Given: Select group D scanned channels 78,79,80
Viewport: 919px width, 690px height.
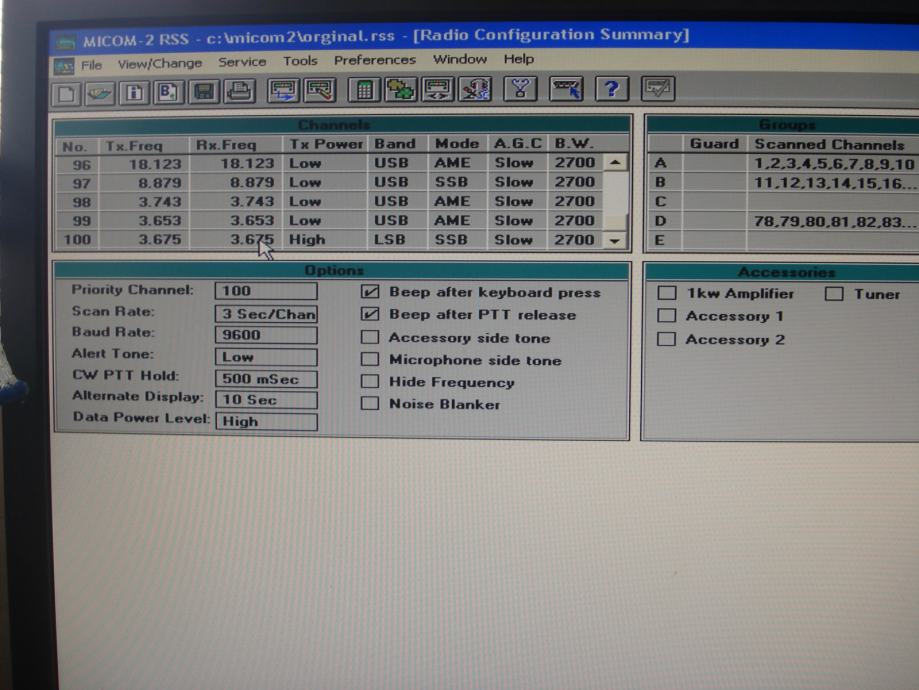Looking at the screenshot, I should coord(834,222).
